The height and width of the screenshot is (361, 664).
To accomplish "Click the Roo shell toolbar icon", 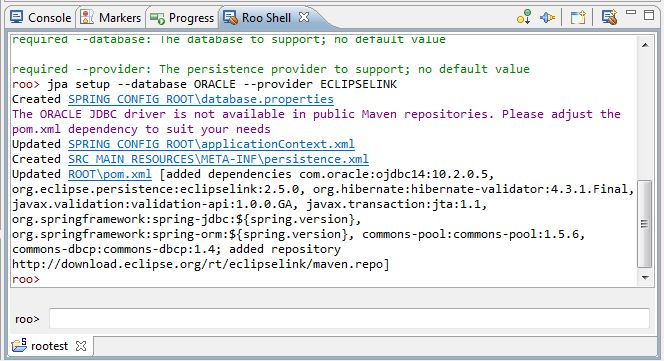I will pos(609,17).
